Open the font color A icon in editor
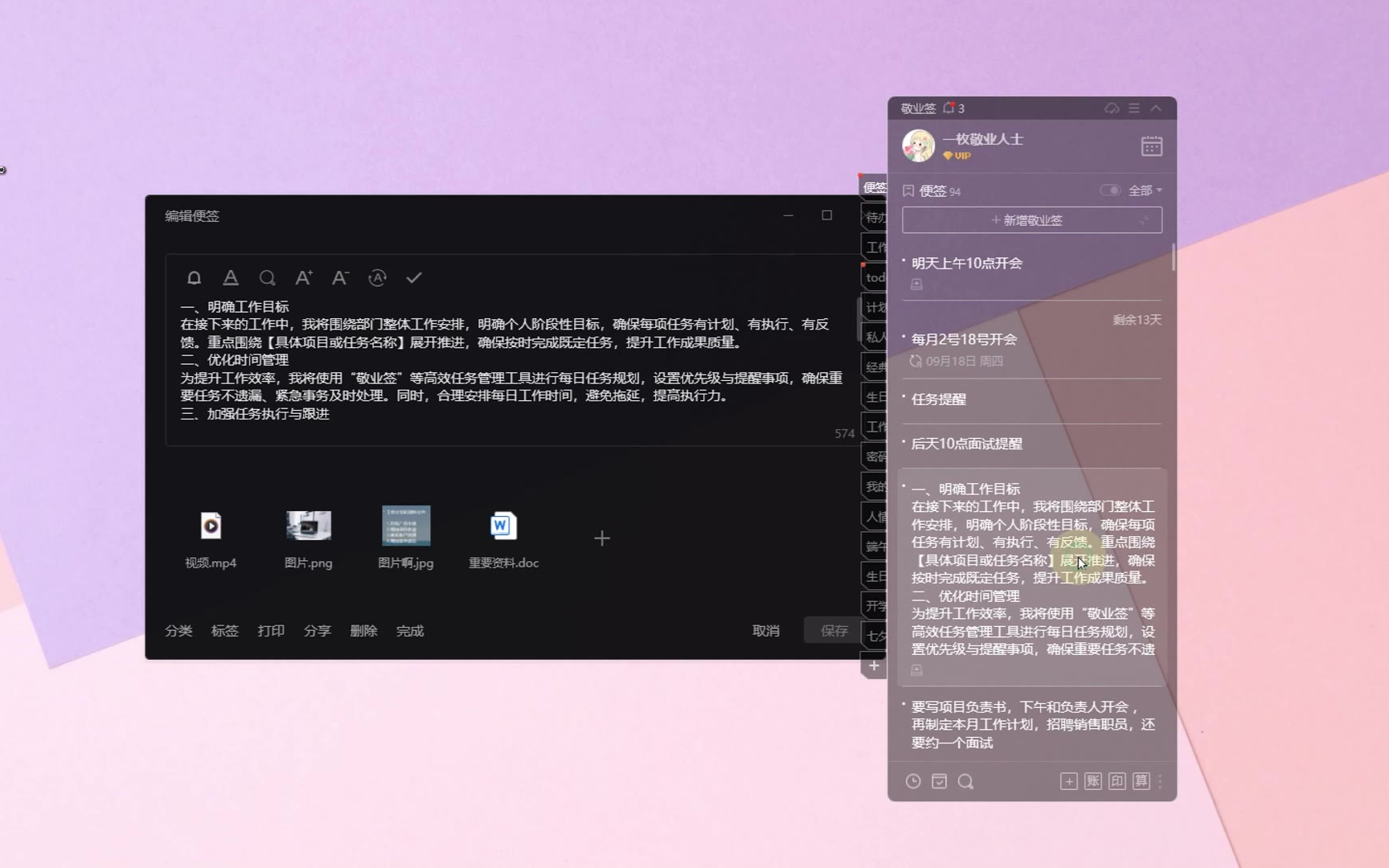 tap(231, 278)
